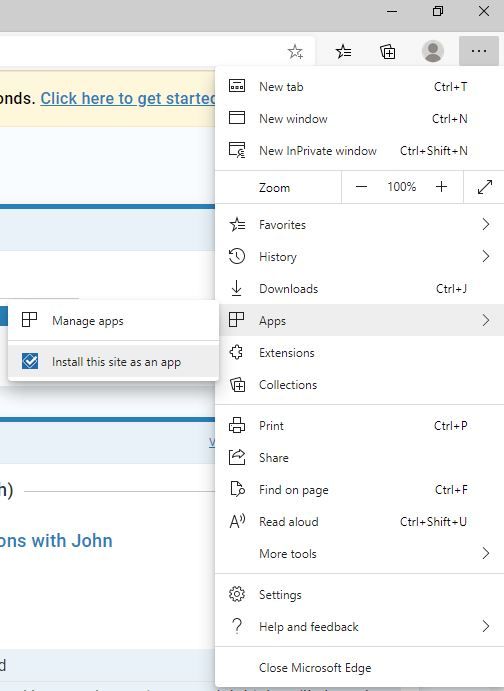Open the user profile avatar
Viewport: 504px width, 691px height.
433,51
